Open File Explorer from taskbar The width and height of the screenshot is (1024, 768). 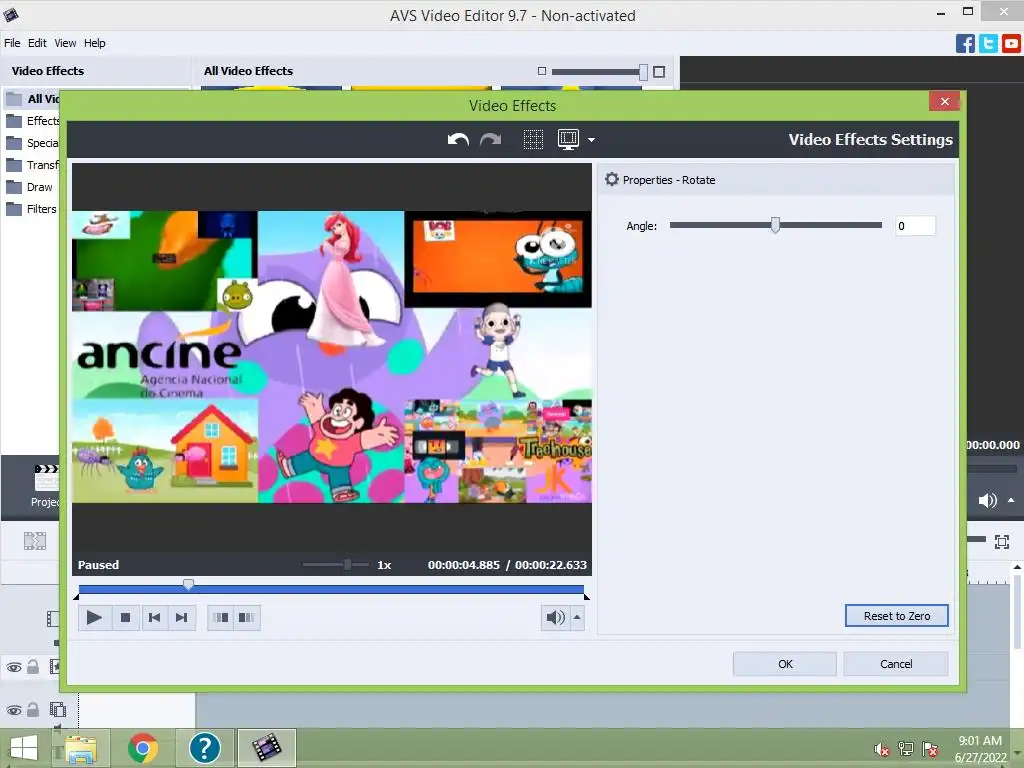81,748
